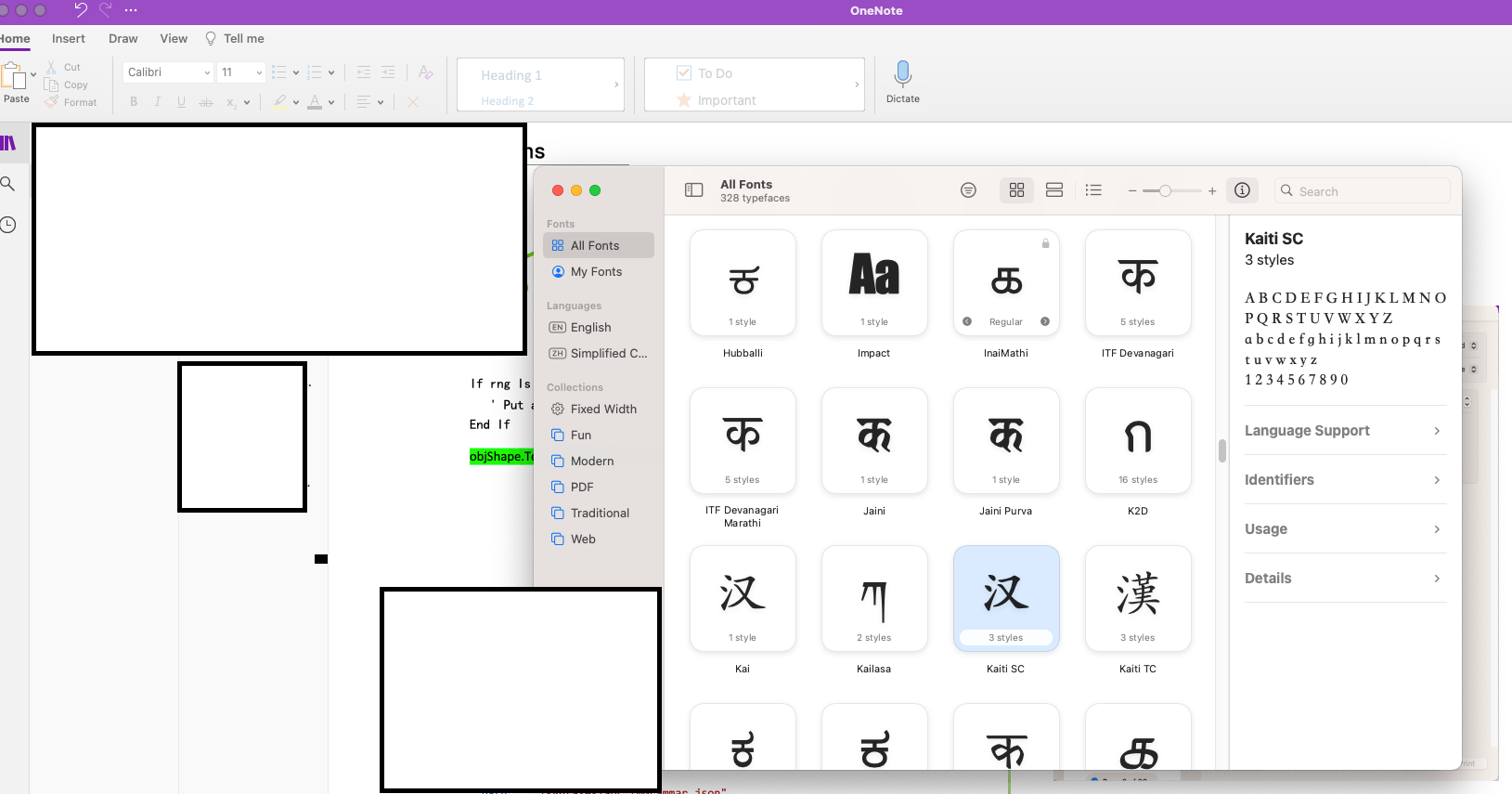Click the Font Book font grid scrollbar

(x=1222, y=450)
